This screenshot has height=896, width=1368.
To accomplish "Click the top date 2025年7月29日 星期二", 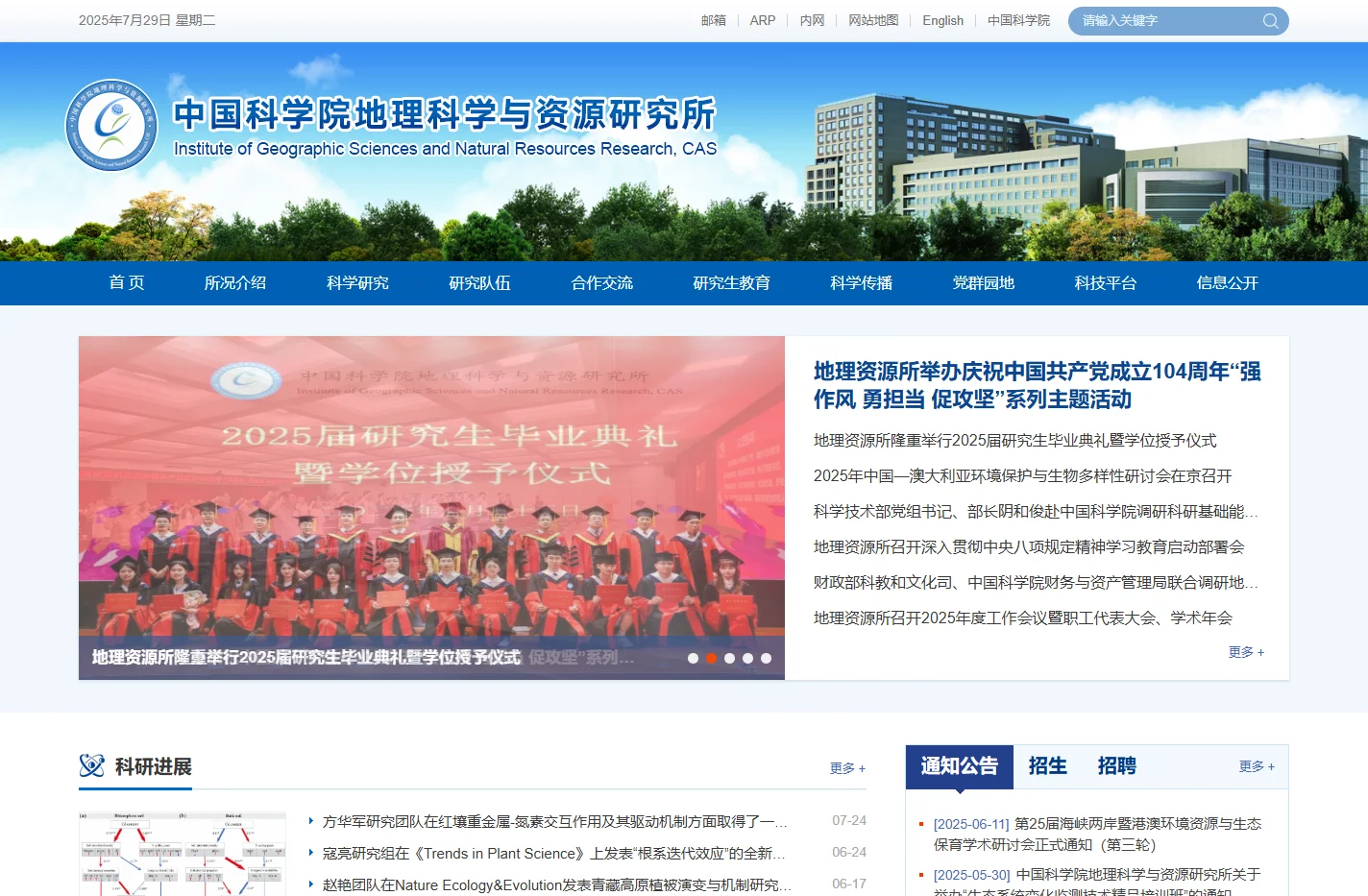I will 147,20.
